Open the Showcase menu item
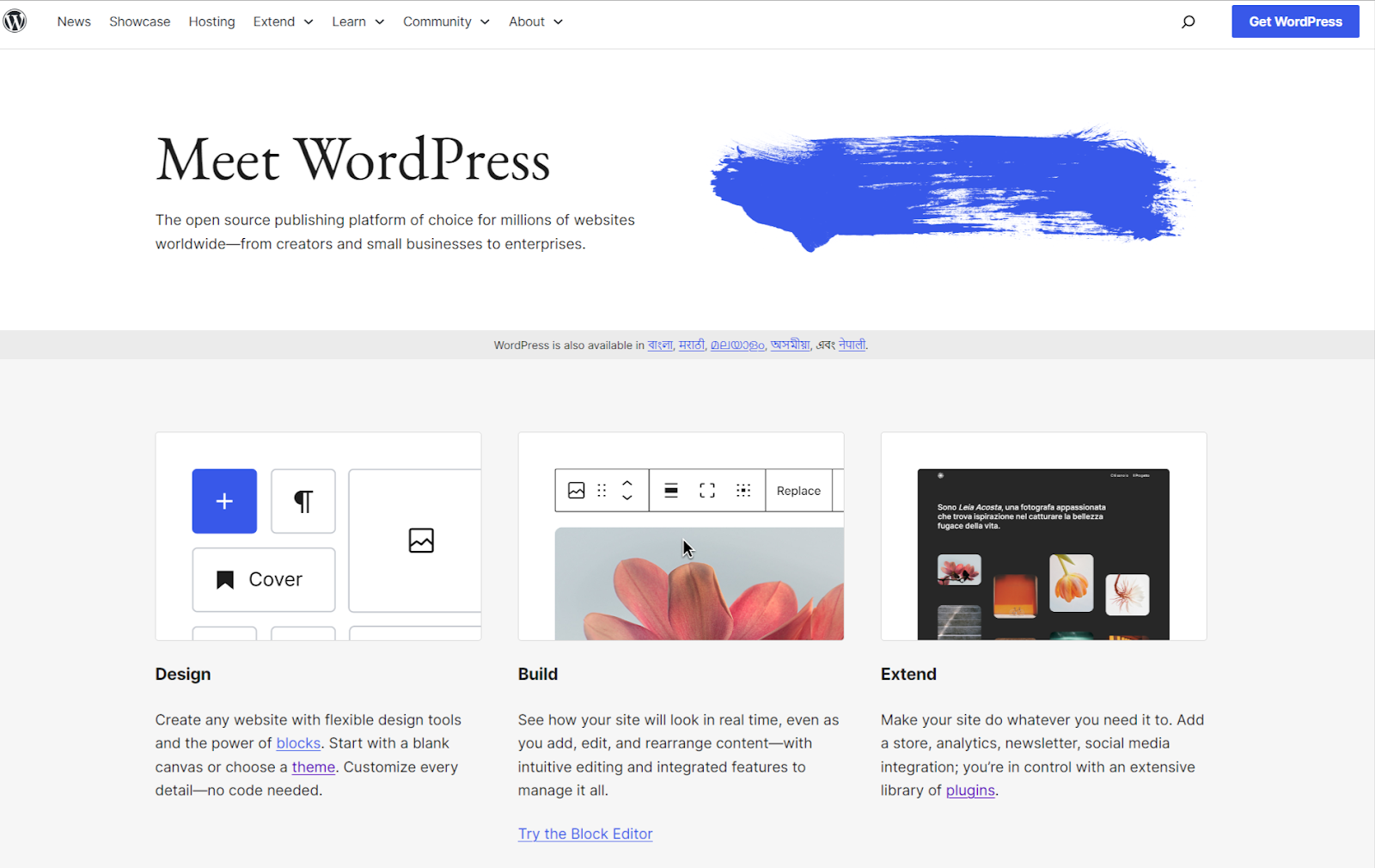 (140, 21)
